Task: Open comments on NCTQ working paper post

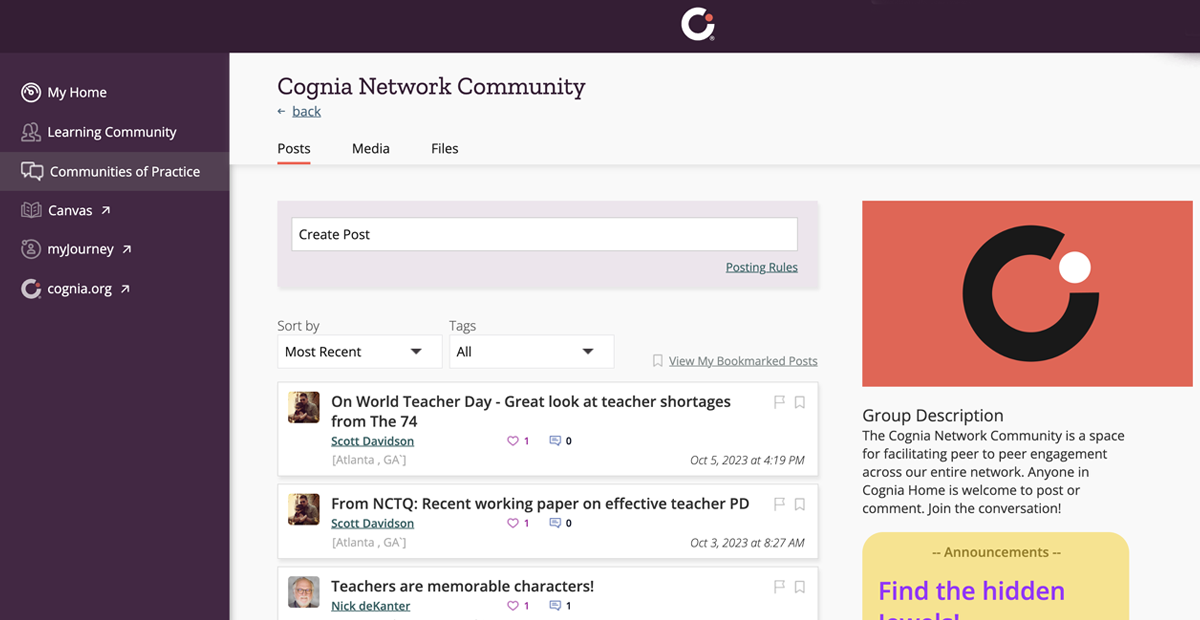Action: pyautogui.click(x=555, y=523)
